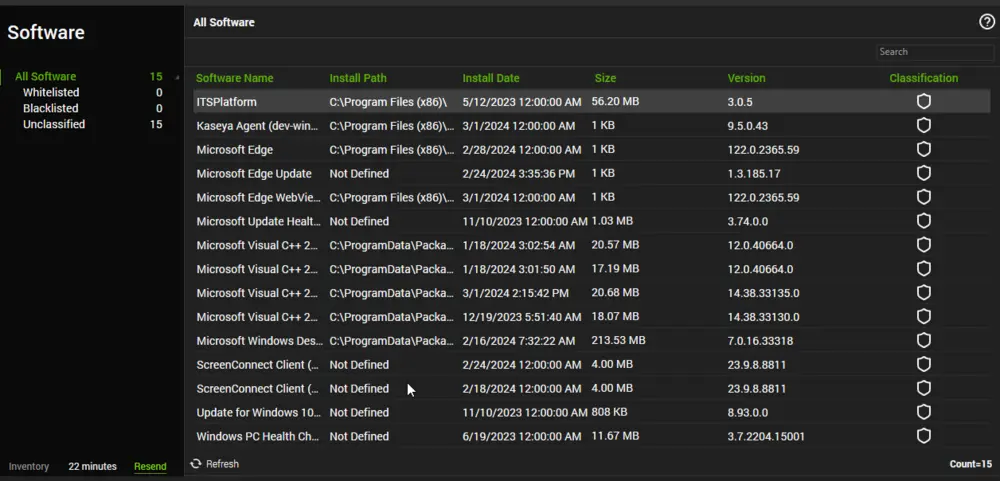This screenshot has width=1000, height=481.
Task: Click shield for Visual C++ version 14.38.33130.0
Action: point(923,317)
